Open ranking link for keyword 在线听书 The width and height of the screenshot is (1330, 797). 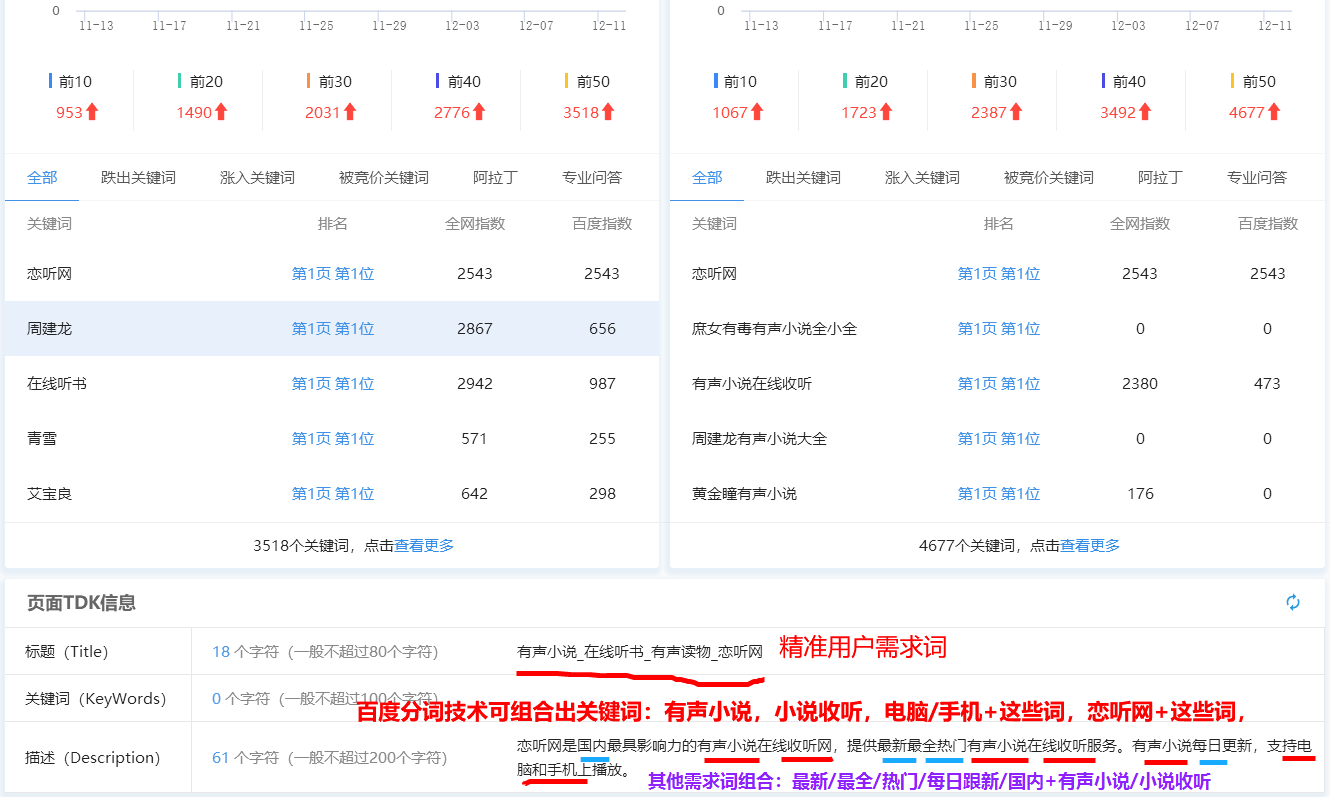click(x=333, y=384)
